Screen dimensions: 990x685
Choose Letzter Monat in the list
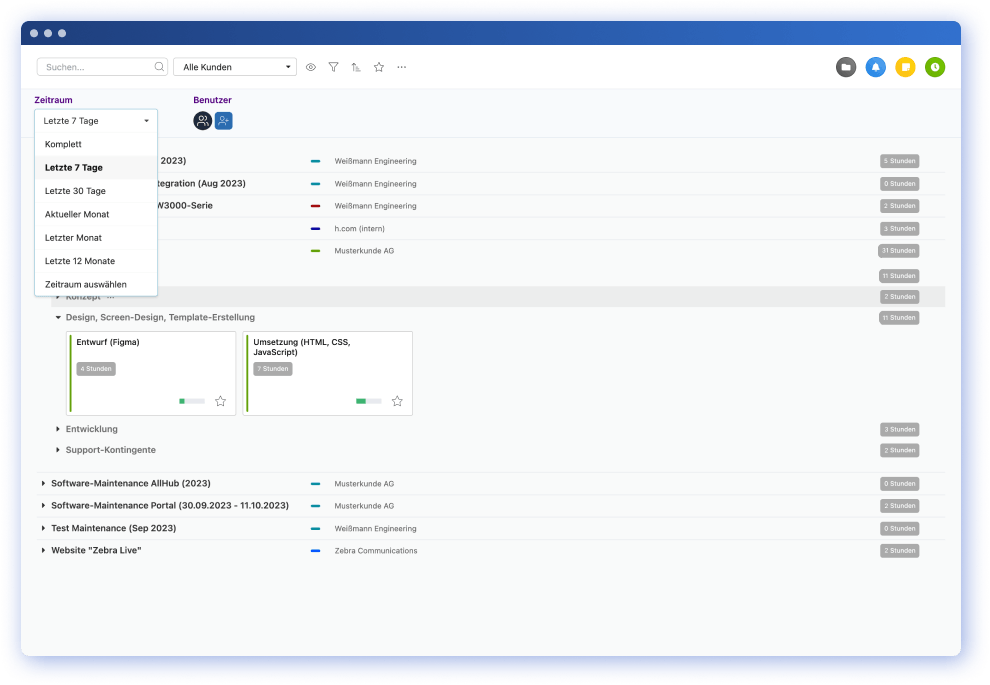(x=96, y=237)
